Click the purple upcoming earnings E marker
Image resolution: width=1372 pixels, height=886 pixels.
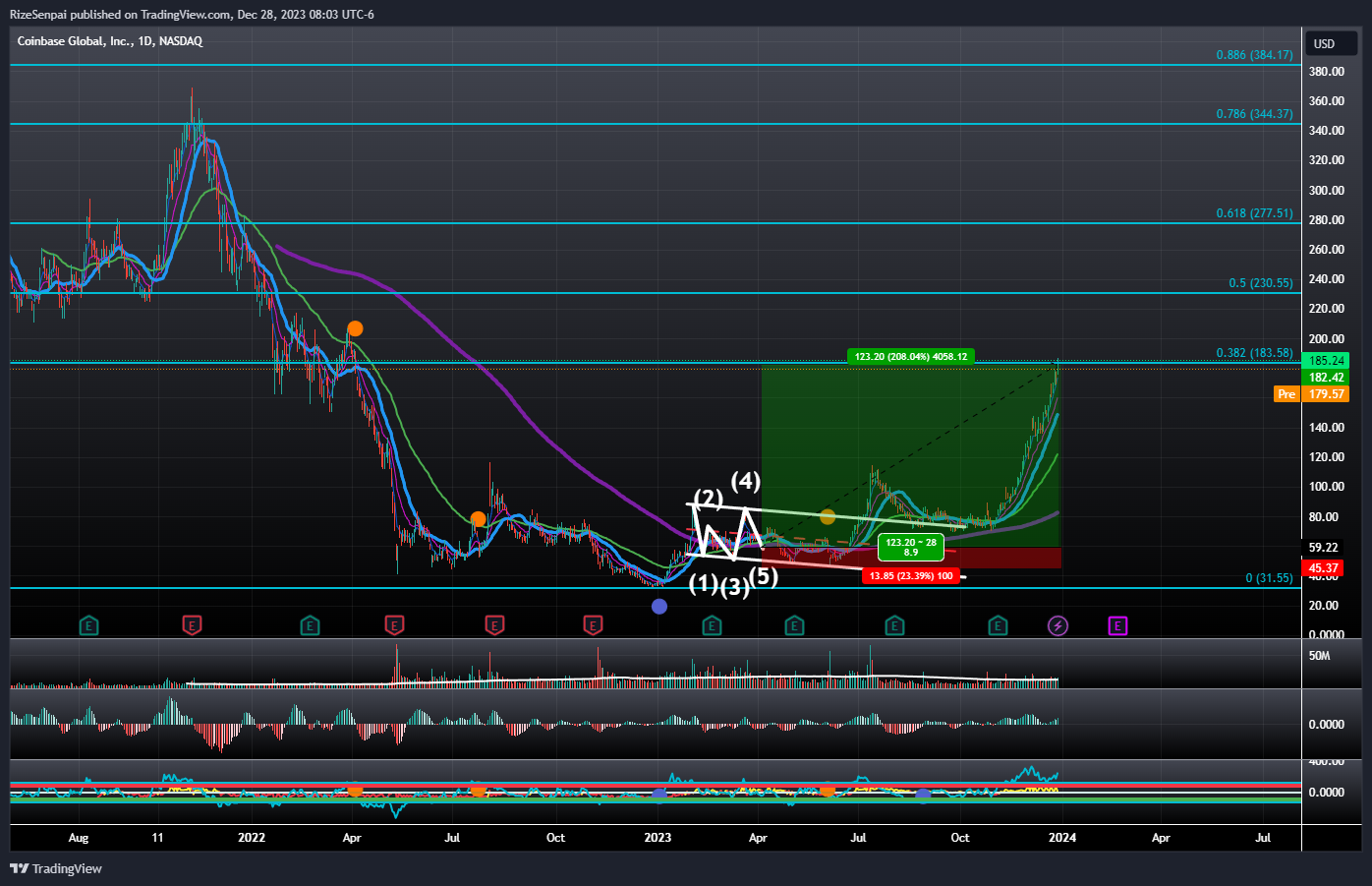point(1117,624)
